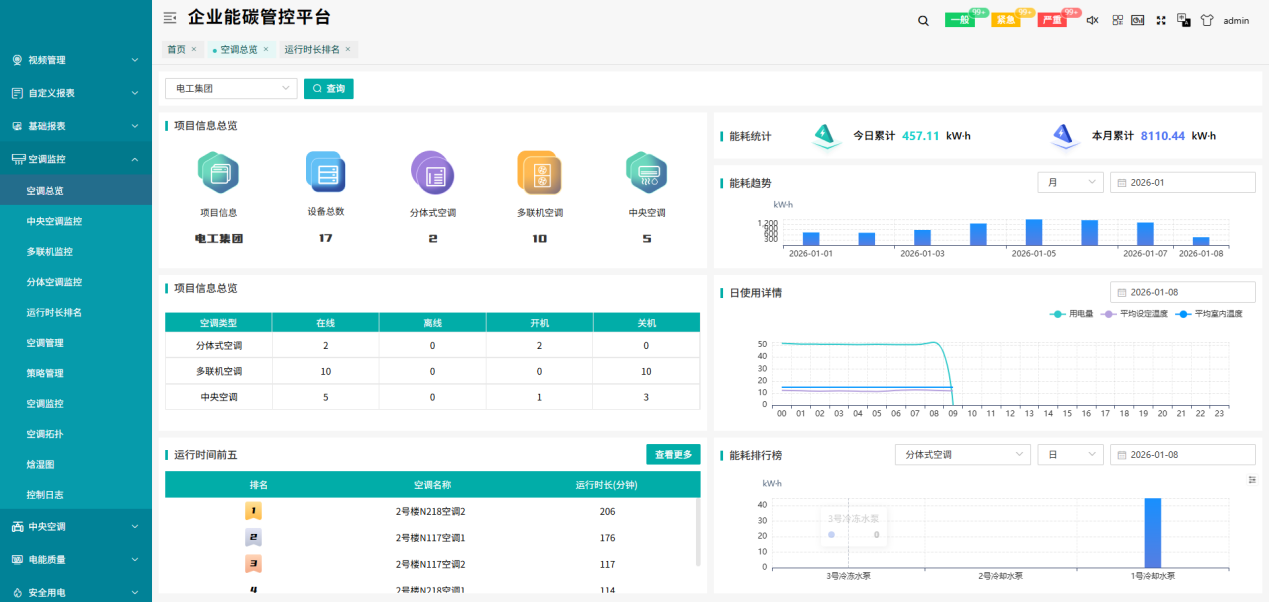Expand the 电工集团 selector dropdown
The image size is (1269, 602).
click(230, 88)
